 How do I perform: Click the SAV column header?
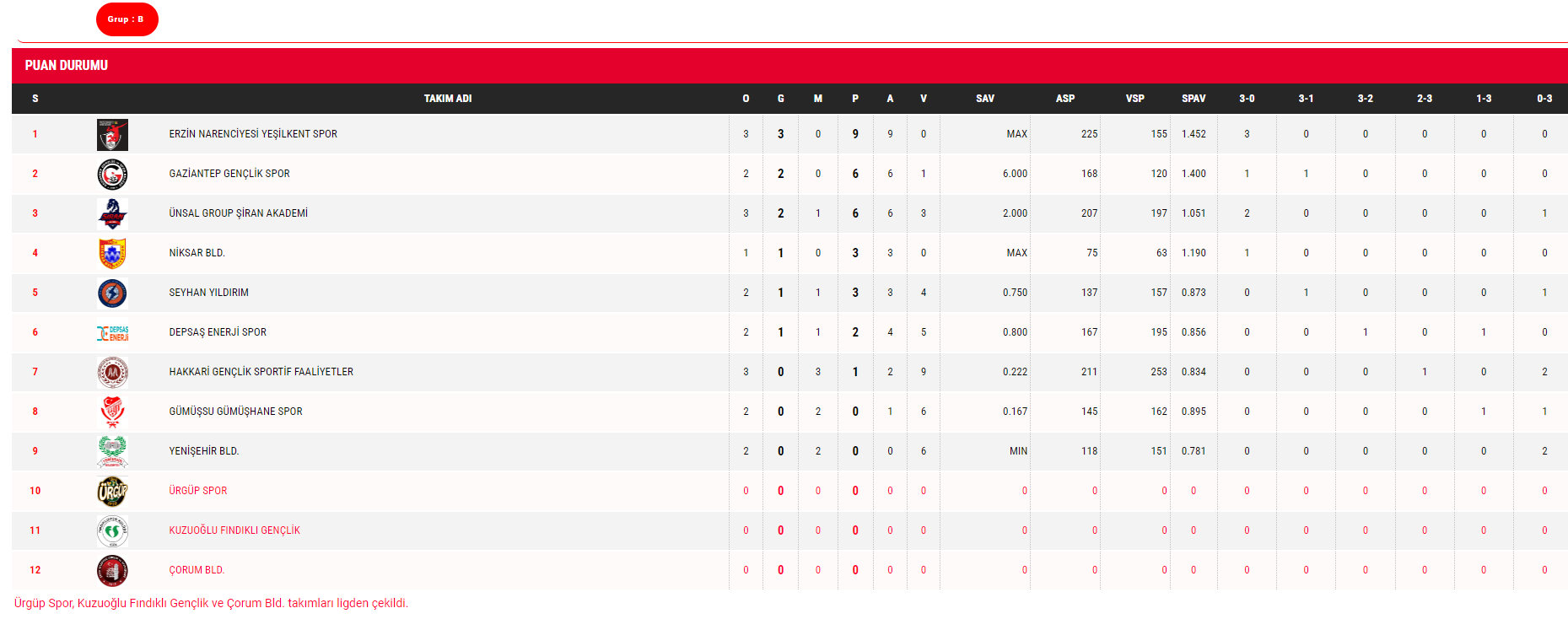[x=985, y=99]
